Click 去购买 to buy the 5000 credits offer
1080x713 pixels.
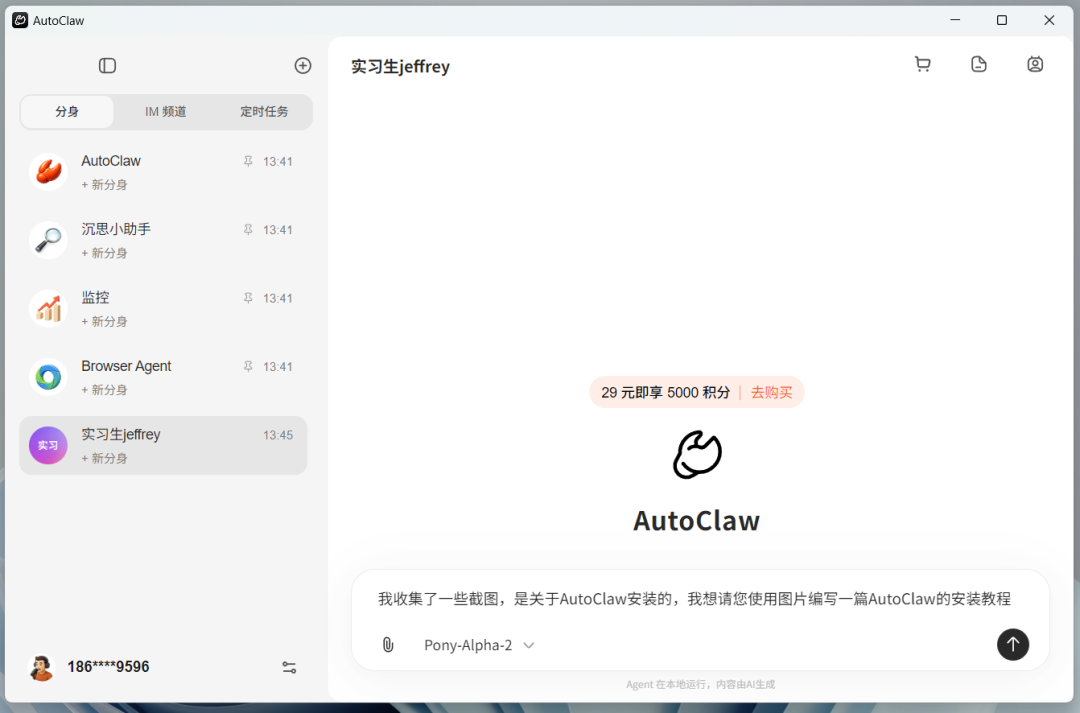click(x=771, y=392)
